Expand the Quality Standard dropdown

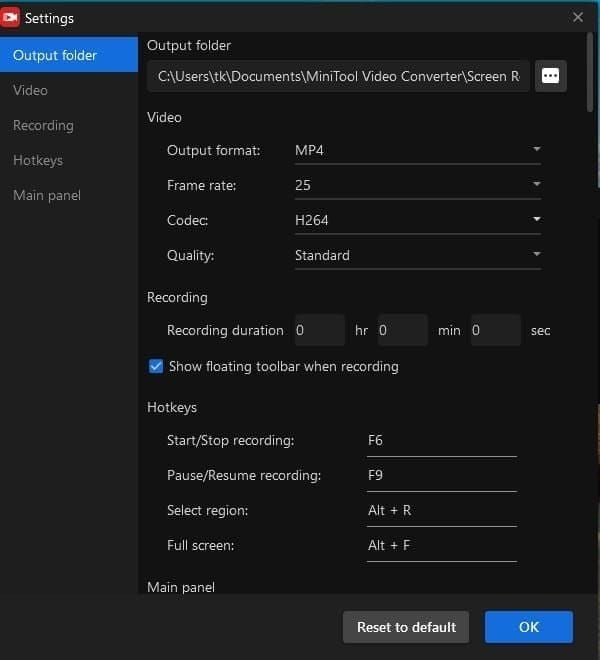tap(417, 255)
